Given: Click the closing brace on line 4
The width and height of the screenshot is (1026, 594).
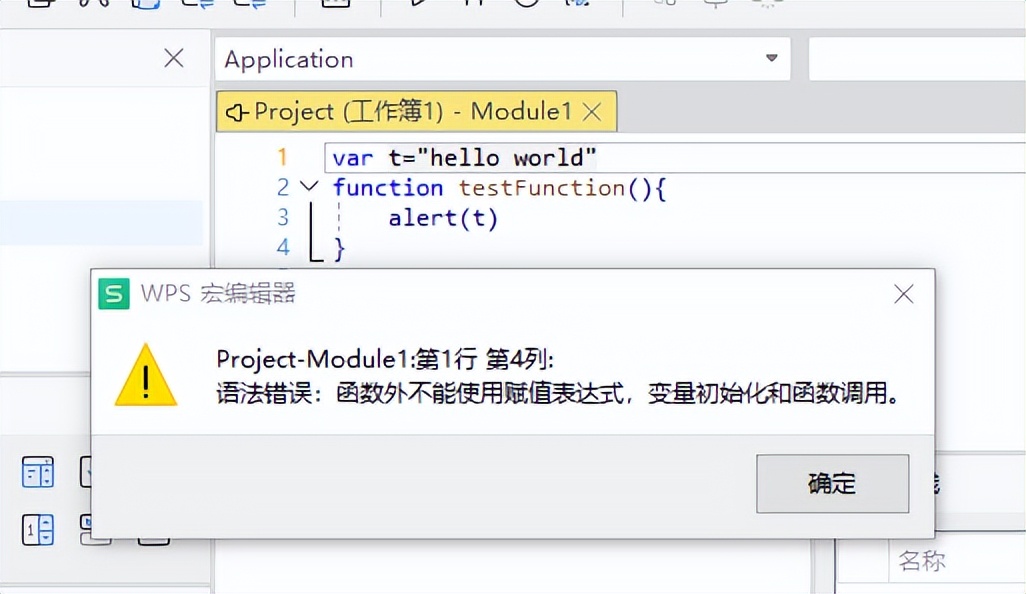Looking at the screenshot, I should [339, 249].
